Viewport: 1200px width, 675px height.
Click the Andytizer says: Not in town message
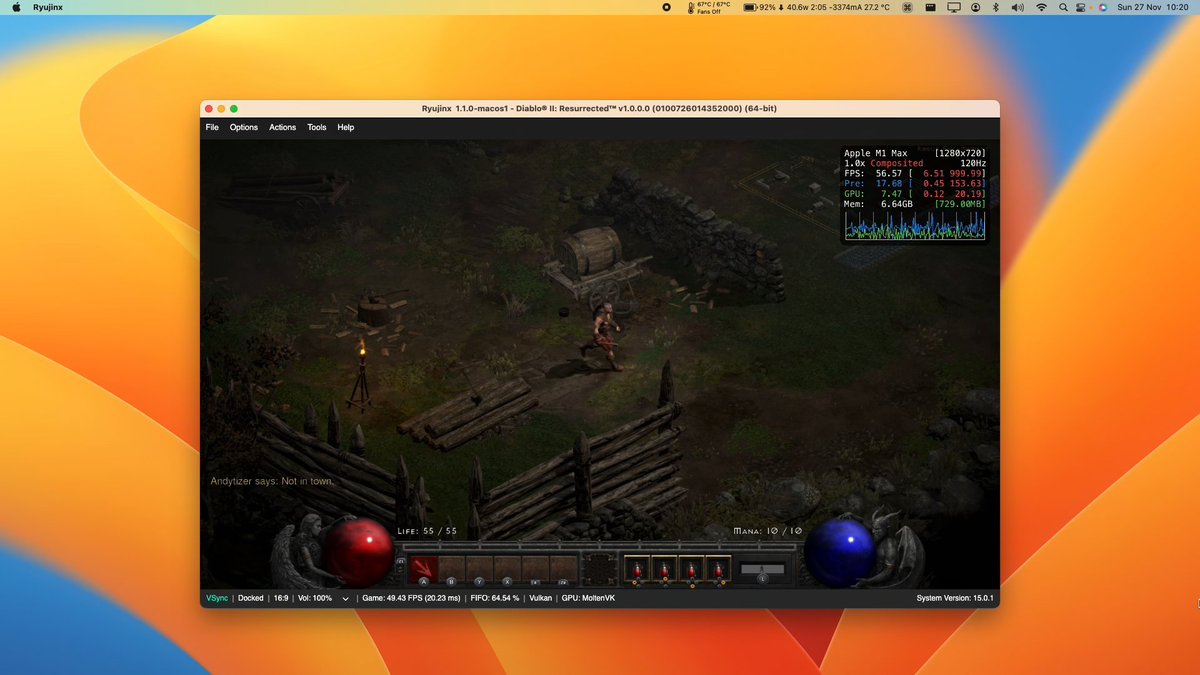pos(272,481)
